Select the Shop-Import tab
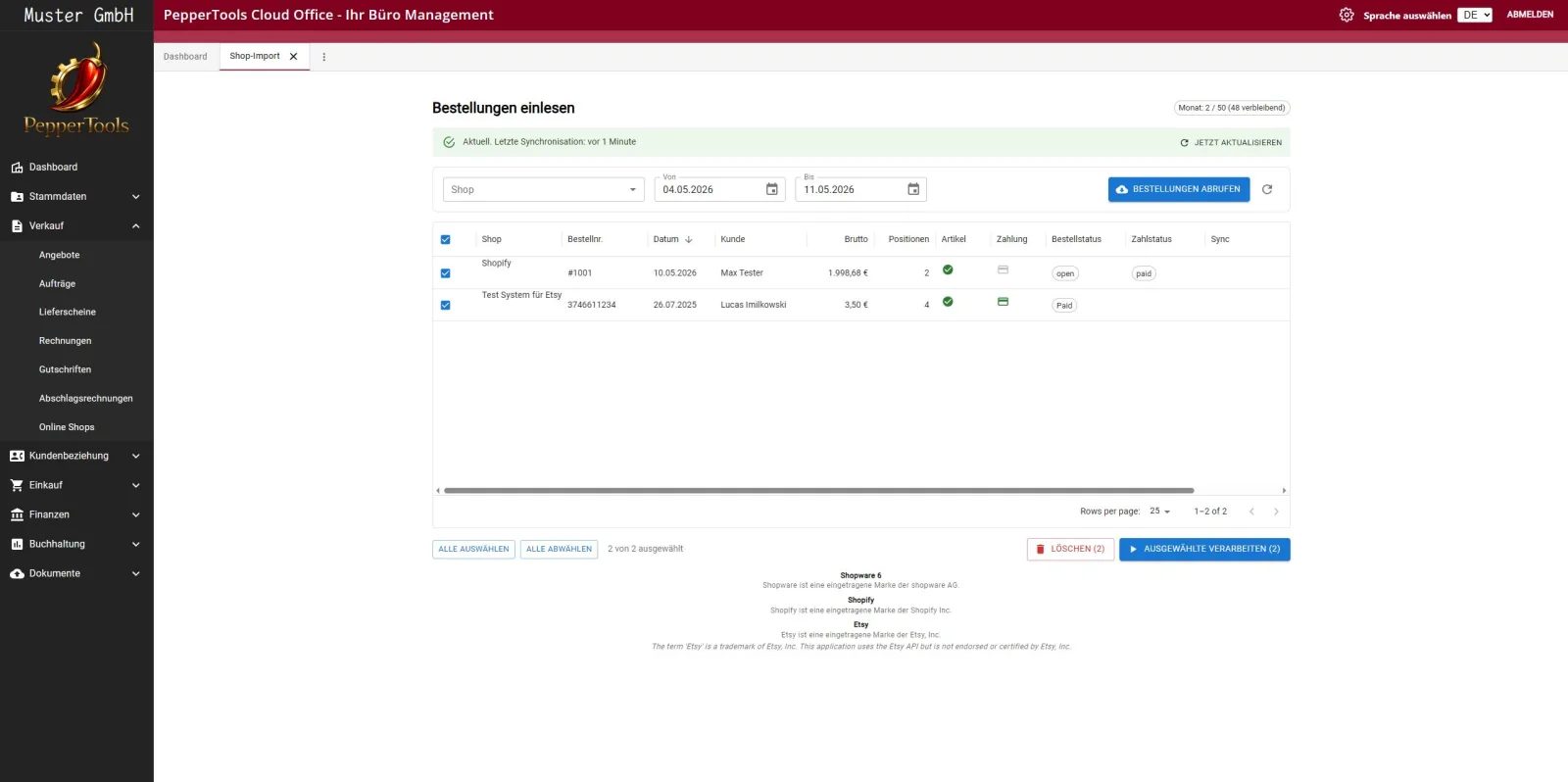Screen dimensions: 1568x782 click(x=255, y=56)
